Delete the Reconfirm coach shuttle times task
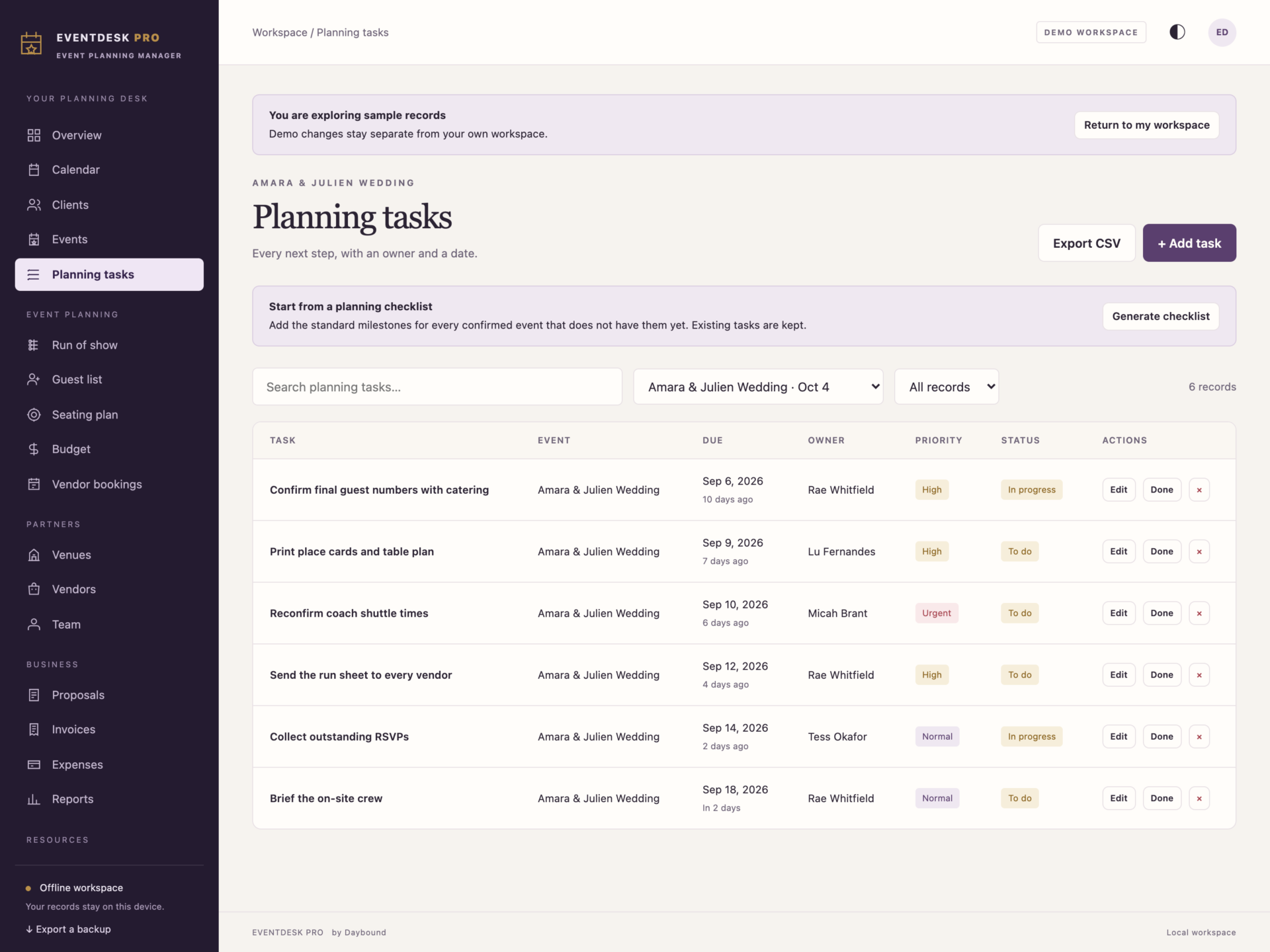The image size is (1270, 952). click(1199, 614)
